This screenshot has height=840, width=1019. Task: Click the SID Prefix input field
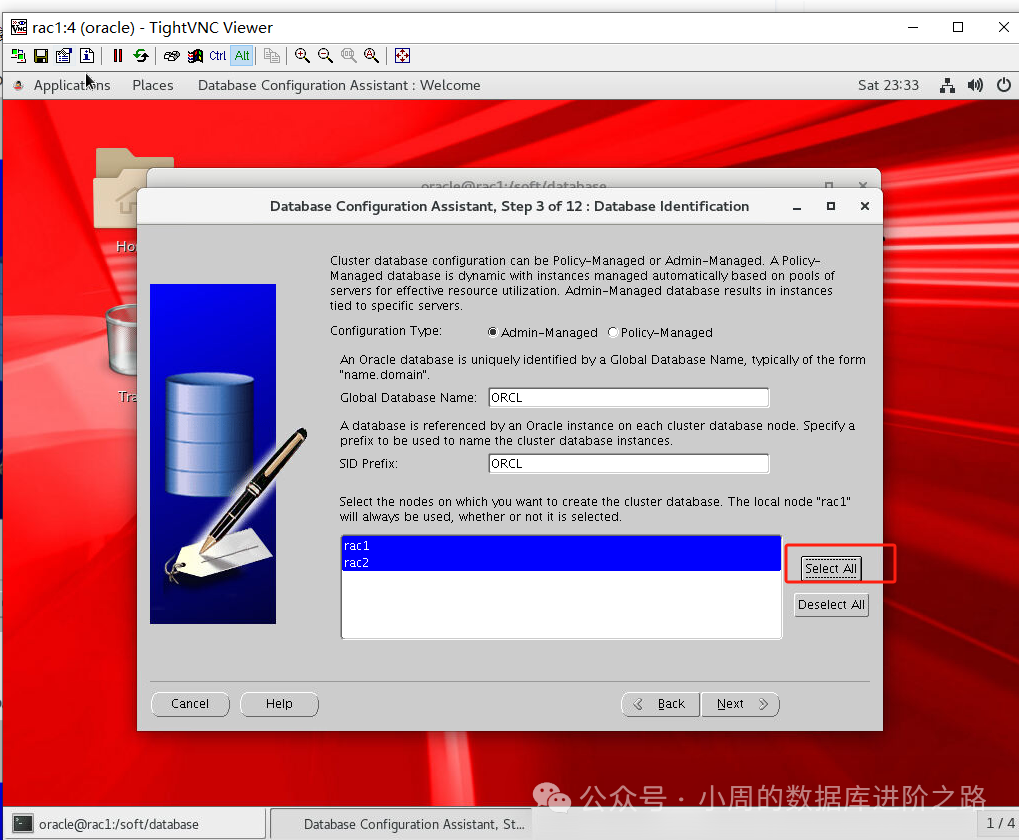tap(628, 463)
